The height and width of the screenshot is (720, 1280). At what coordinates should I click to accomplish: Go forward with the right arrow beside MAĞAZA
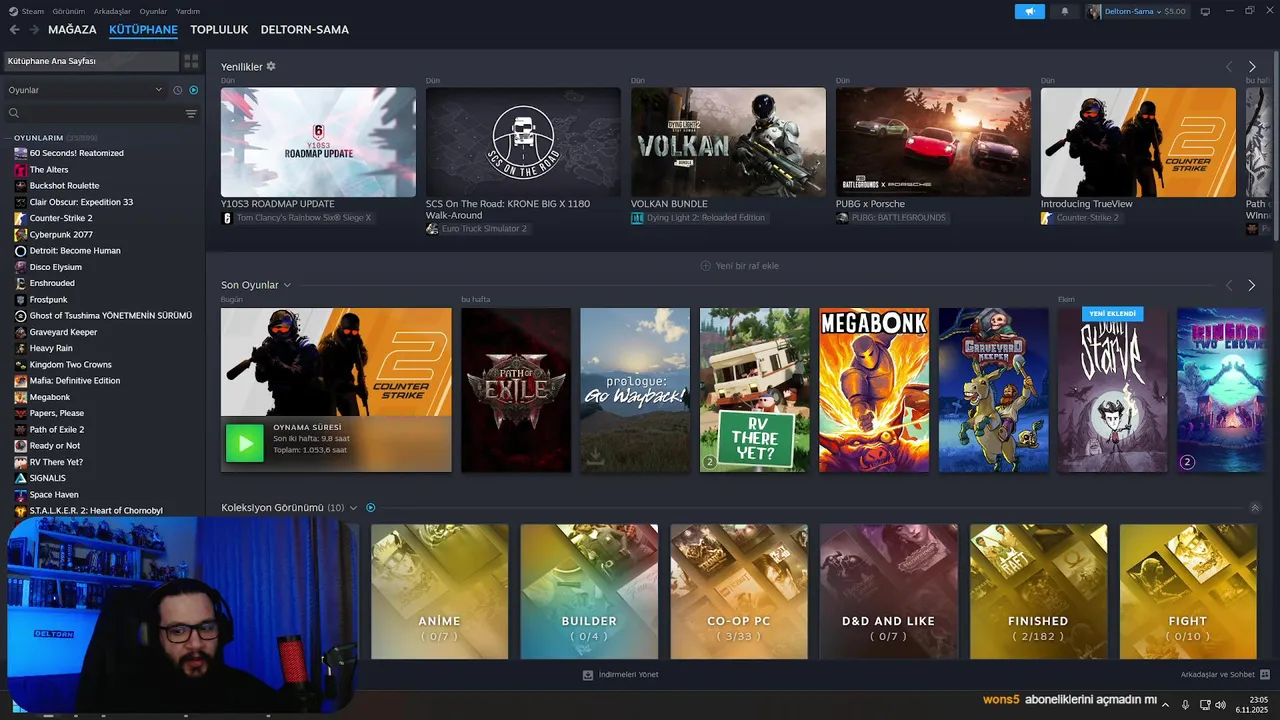[x=32, y=30]
